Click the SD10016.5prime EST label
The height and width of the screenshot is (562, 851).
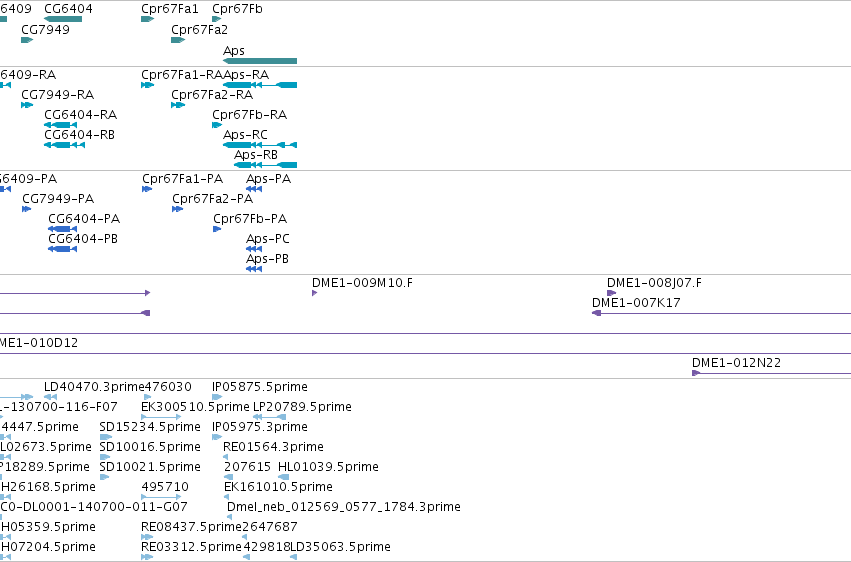[150, 448]
